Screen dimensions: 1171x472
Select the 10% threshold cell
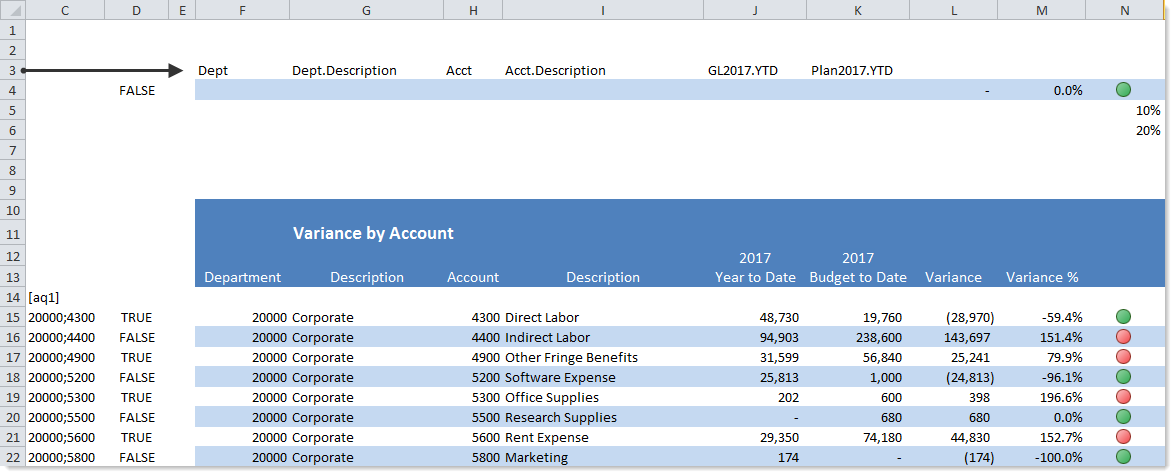[x=1147, y=111]
